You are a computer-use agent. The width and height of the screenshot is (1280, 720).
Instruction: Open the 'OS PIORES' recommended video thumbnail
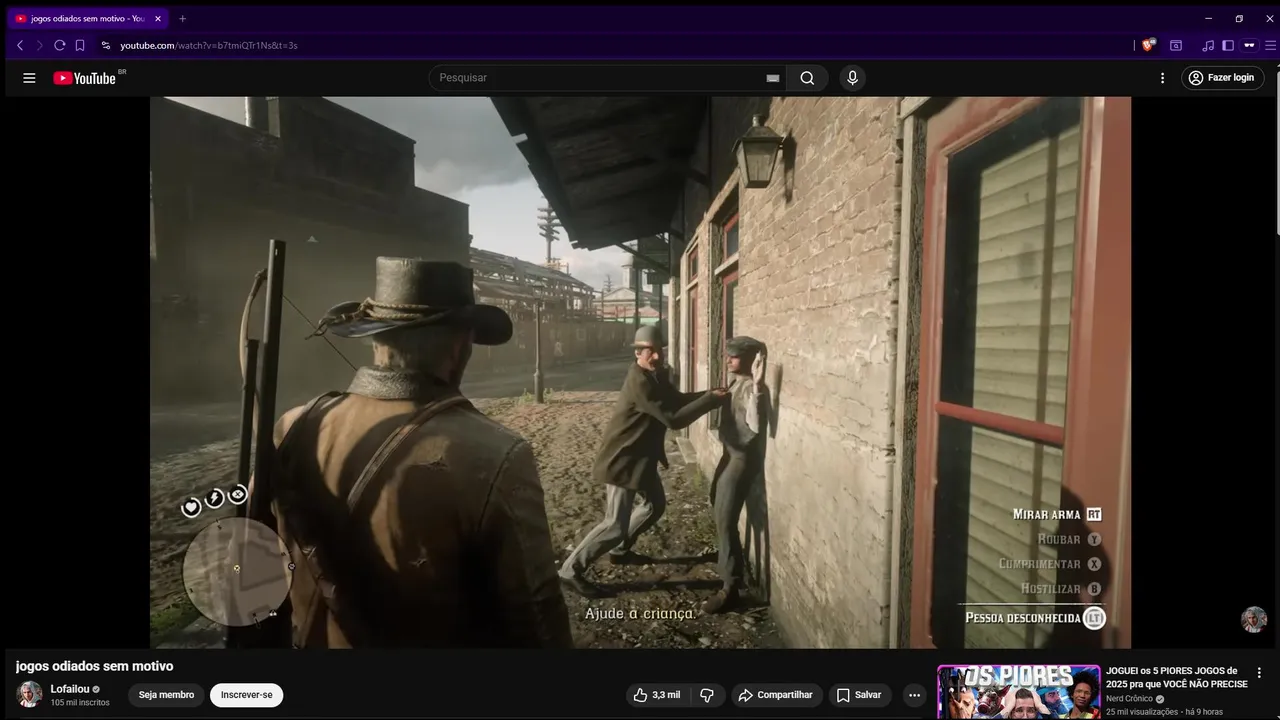pos(1018,692)
